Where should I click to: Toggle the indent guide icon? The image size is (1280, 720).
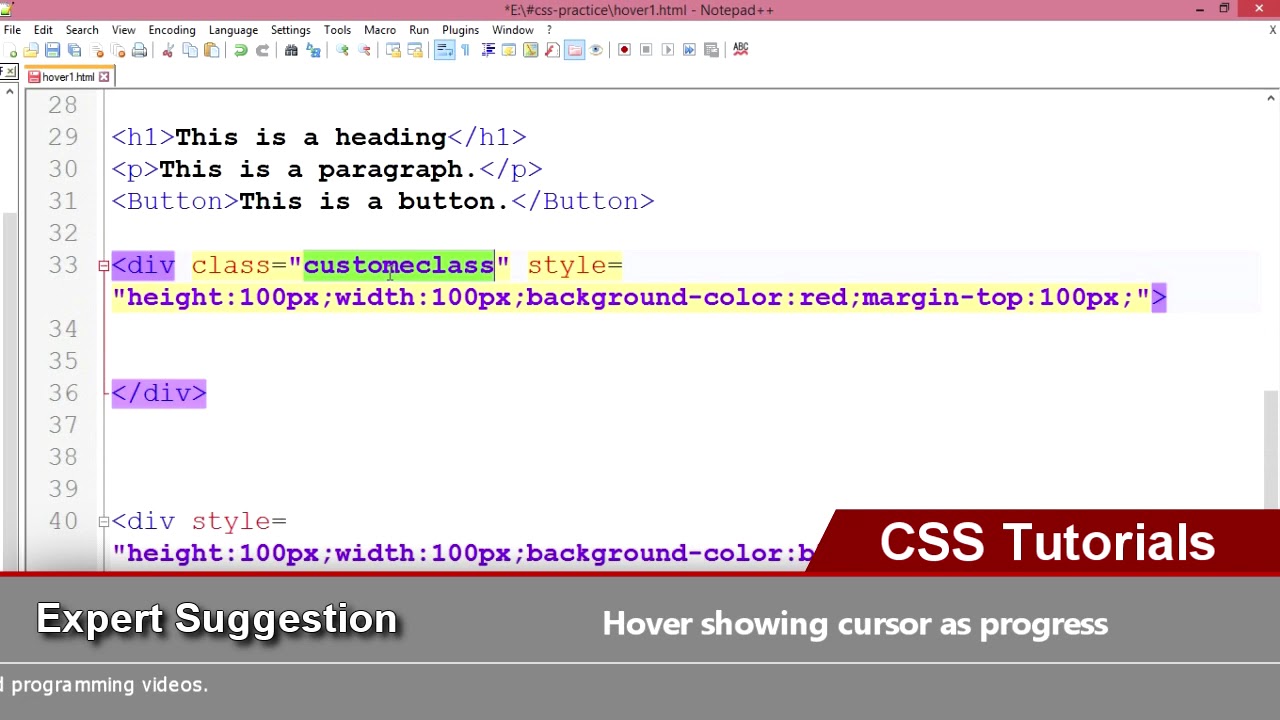pyautogui.click(x=488, y=49)
